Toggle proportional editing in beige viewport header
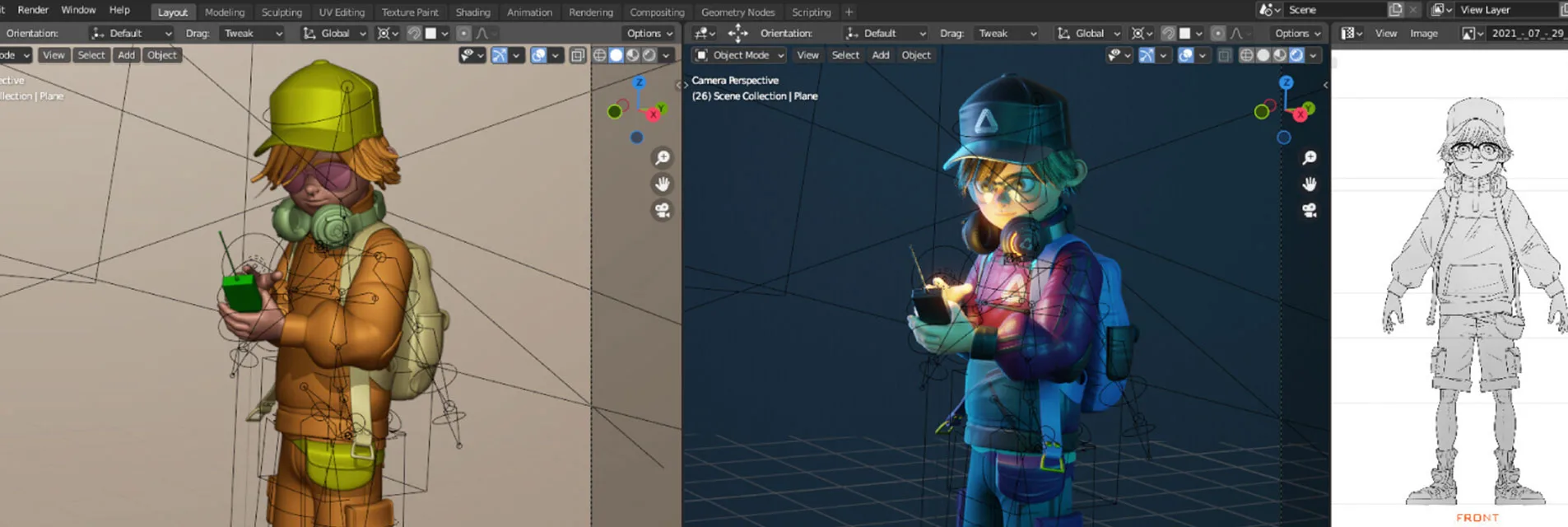Viewport: 1568px width, 527px height. [463, 33]
